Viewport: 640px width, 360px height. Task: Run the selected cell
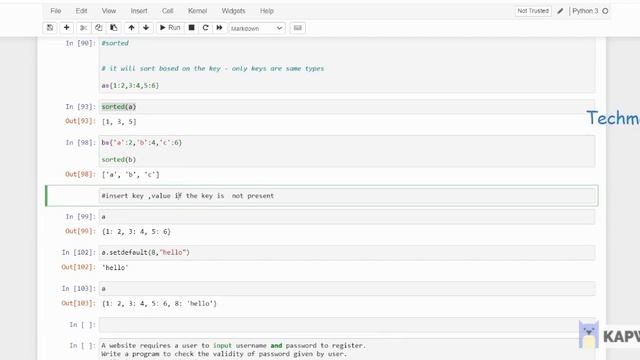(x=170, y=28)
